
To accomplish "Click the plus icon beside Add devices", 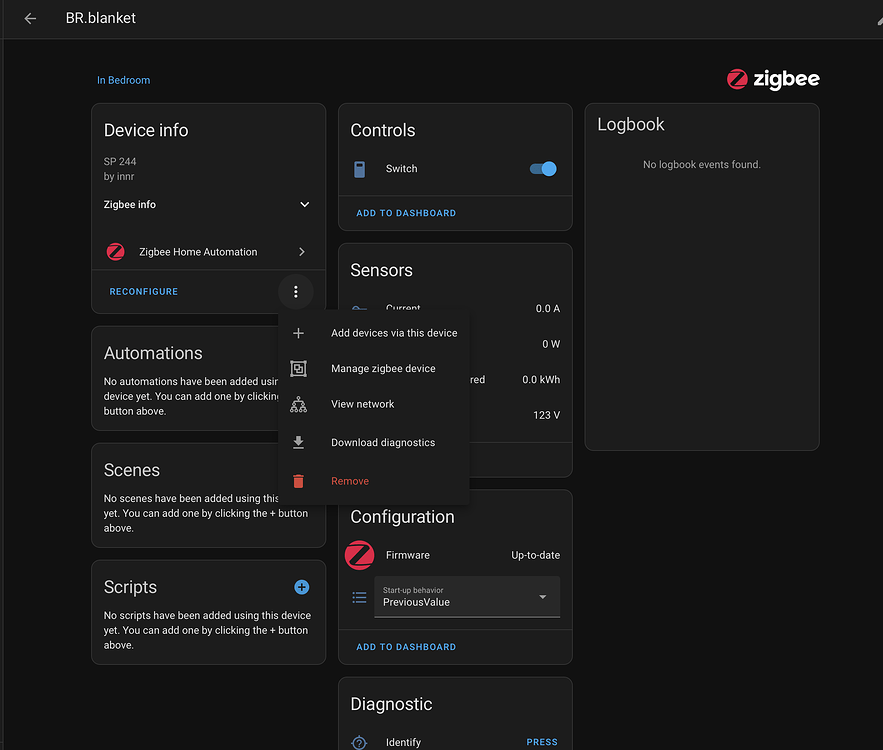I will point(298,333).
